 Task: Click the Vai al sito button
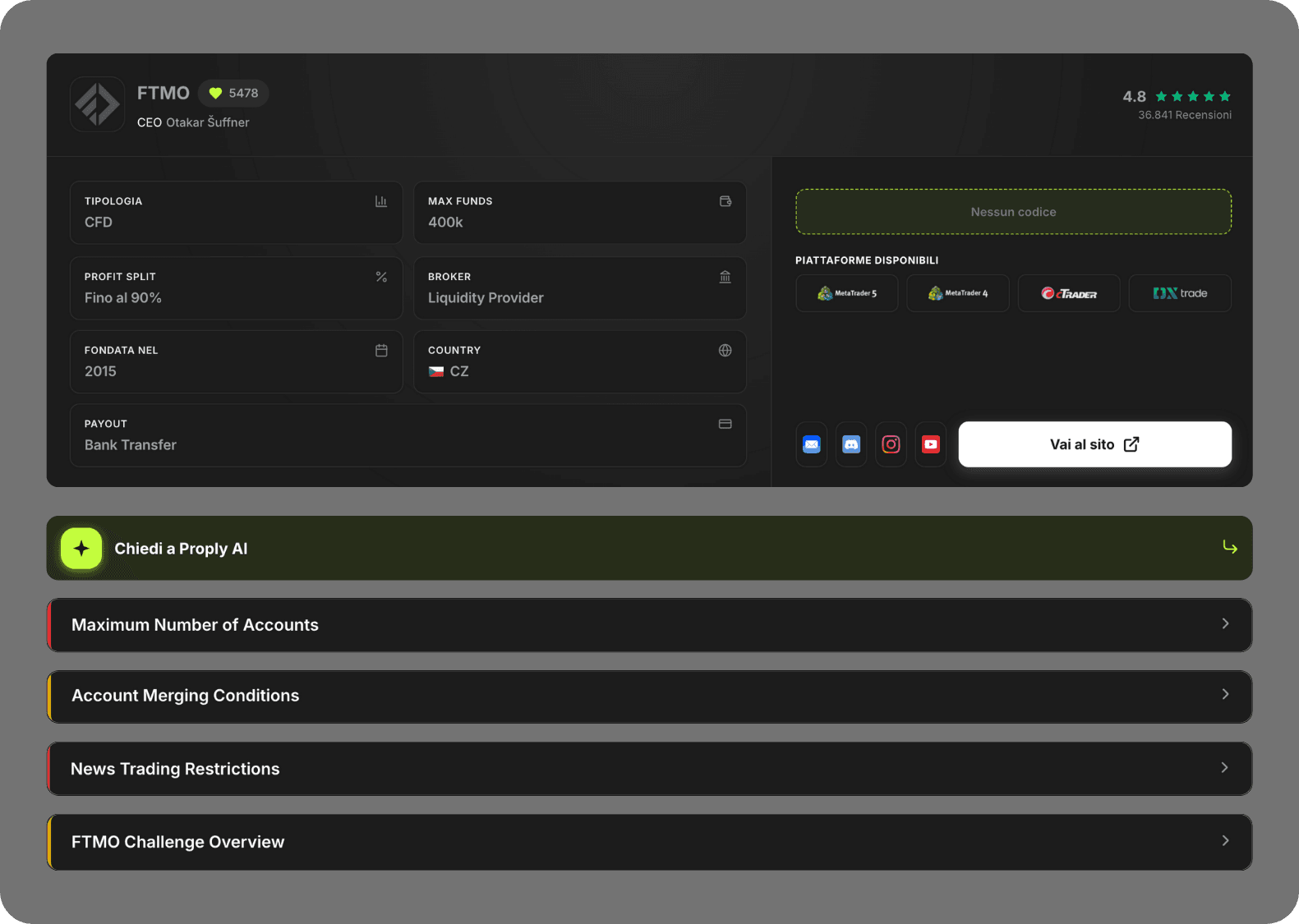coord(1095,444)
